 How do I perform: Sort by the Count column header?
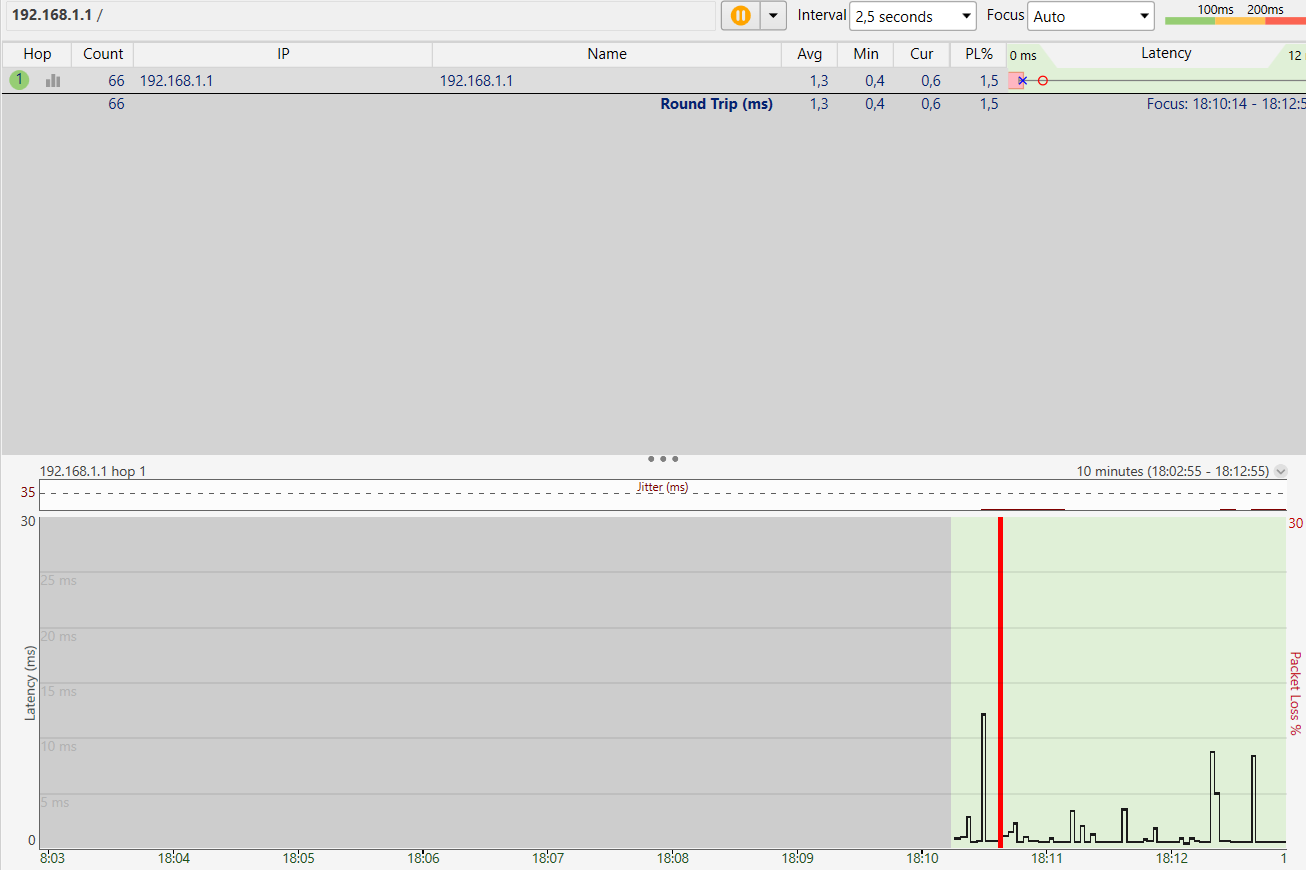point(103,54)
